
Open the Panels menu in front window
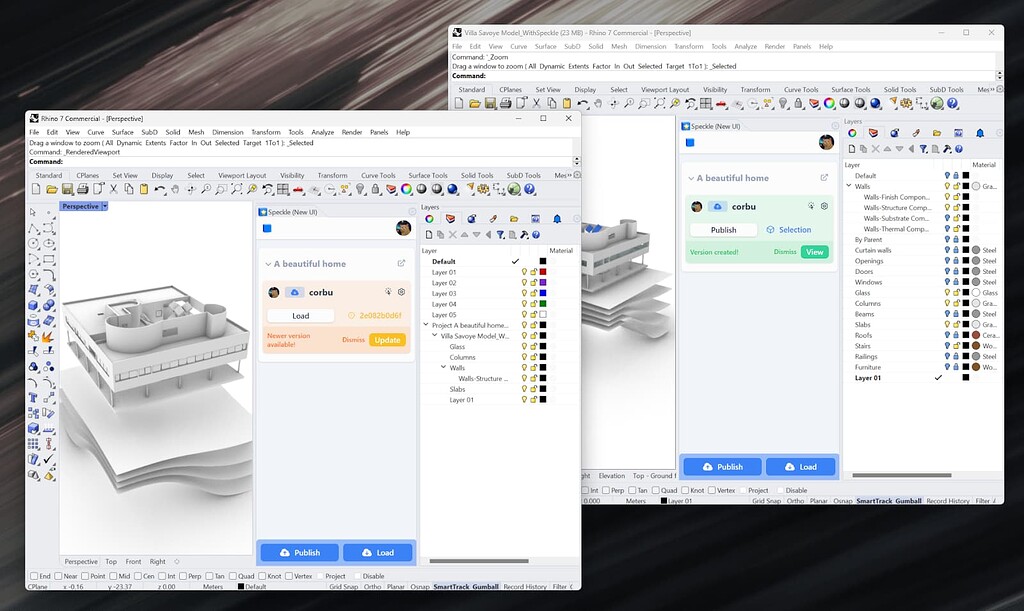pos(379,132)
